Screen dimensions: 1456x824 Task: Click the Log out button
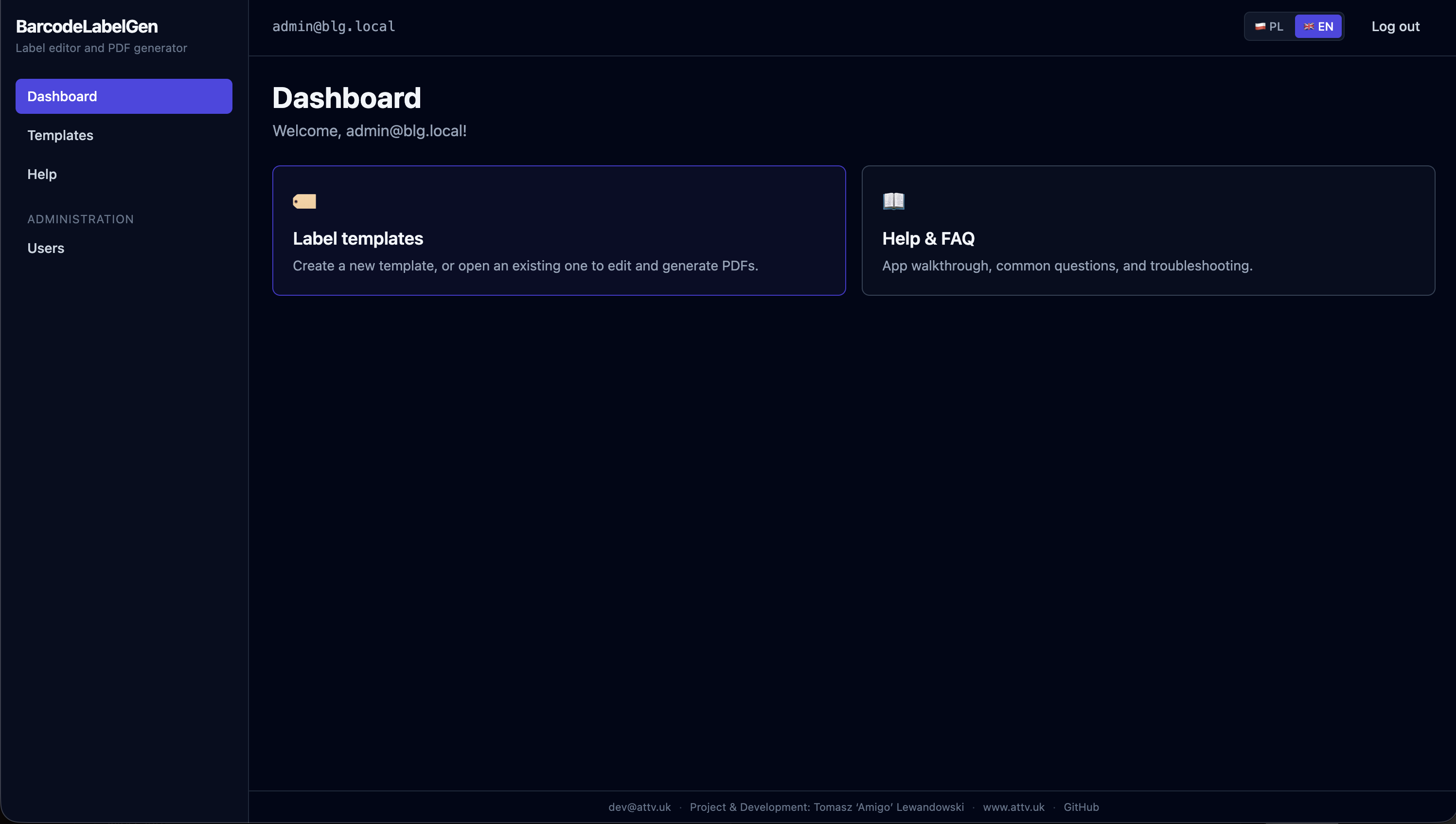pos(1396,27)
